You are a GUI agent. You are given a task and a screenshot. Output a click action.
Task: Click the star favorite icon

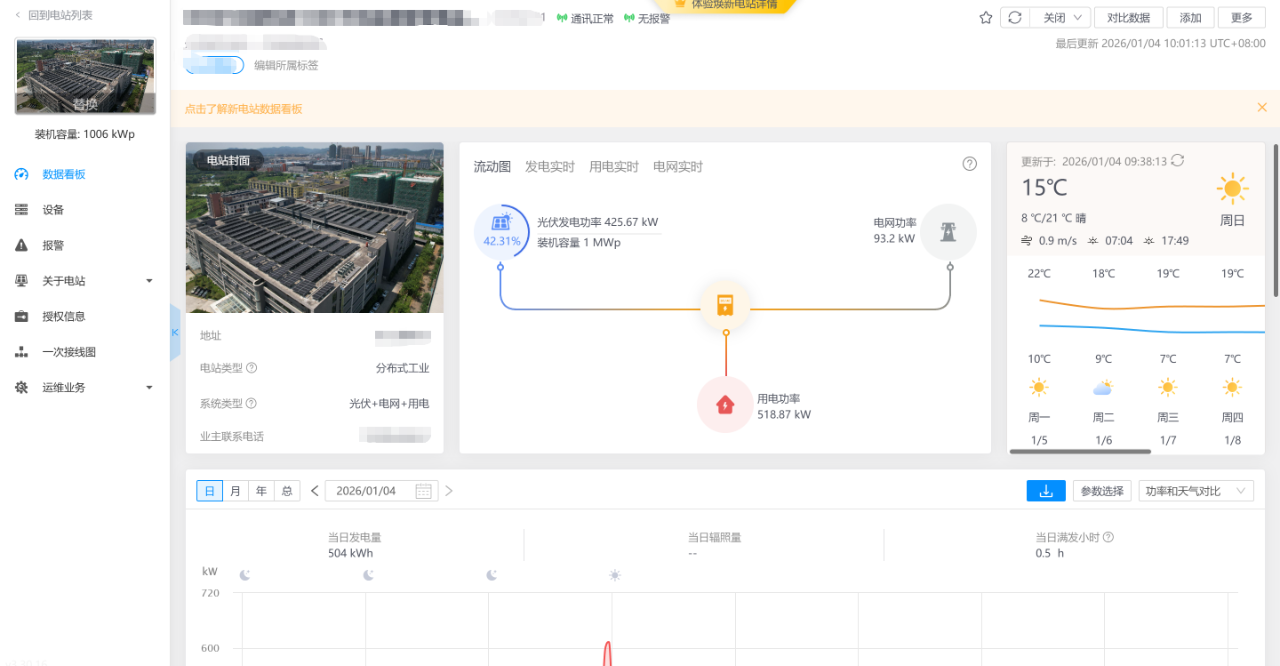click(x=985, y=18)
